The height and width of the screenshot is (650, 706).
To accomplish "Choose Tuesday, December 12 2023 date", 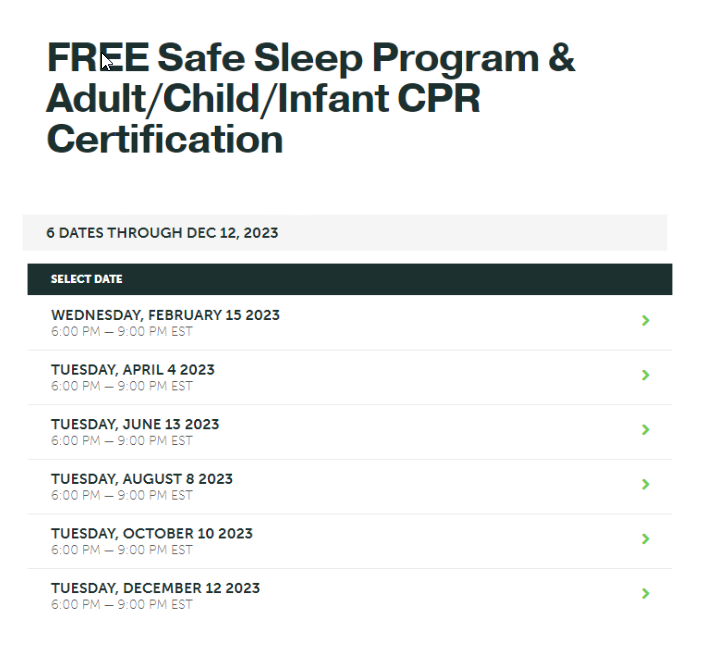I will [350, 596].
